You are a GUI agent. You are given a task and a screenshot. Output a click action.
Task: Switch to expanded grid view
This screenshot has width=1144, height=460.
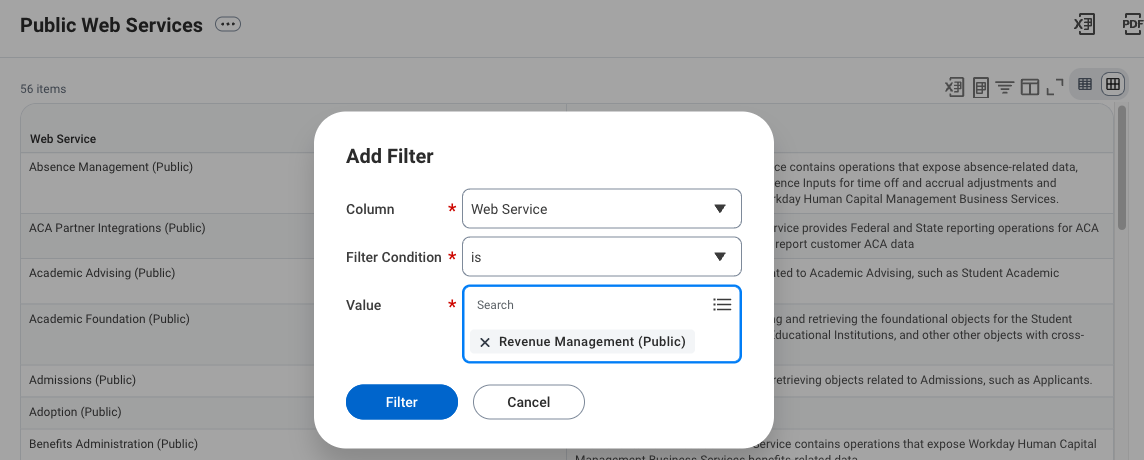1113,85
